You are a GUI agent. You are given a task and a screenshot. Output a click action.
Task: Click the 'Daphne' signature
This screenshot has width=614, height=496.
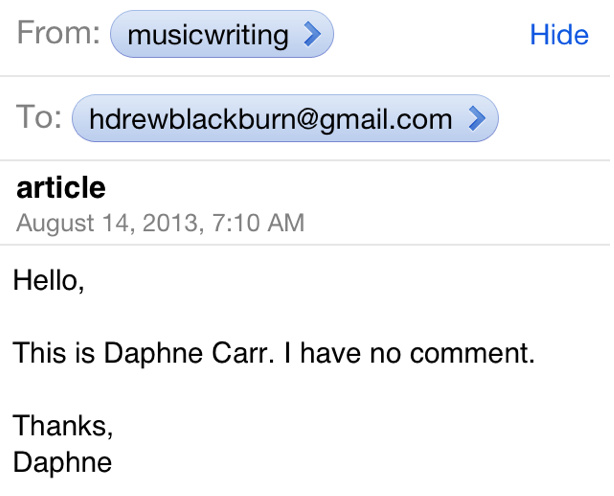[63, 463]
